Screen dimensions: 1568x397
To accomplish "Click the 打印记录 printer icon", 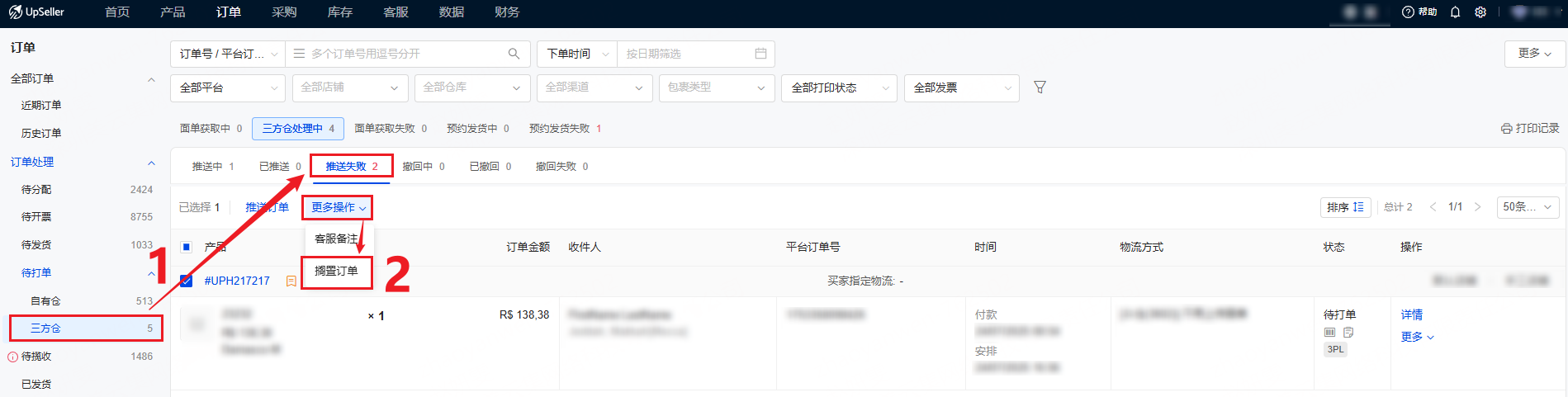I will pyautogui.click(x=1506, y=129).
